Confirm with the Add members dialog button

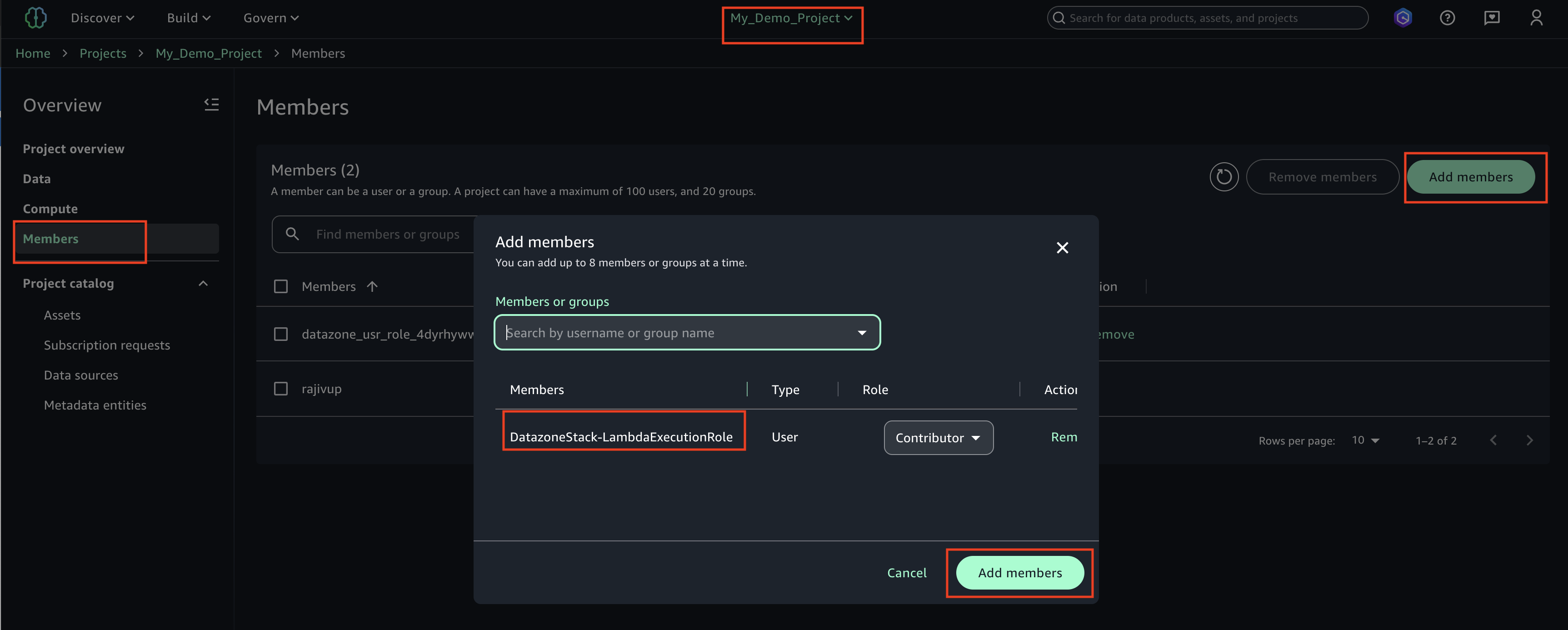pyautogui.click(x=1019, y=573)
